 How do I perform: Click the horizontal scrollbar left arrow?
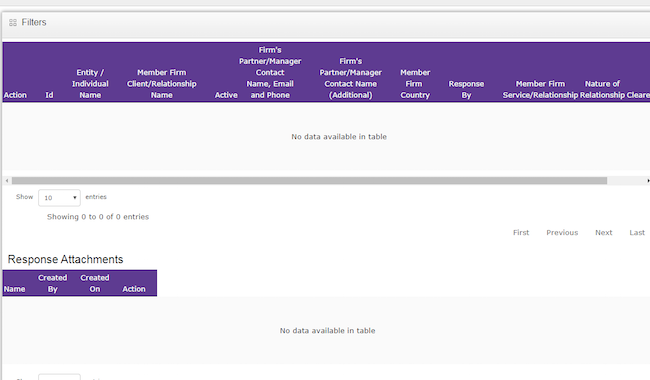[7, 181]
